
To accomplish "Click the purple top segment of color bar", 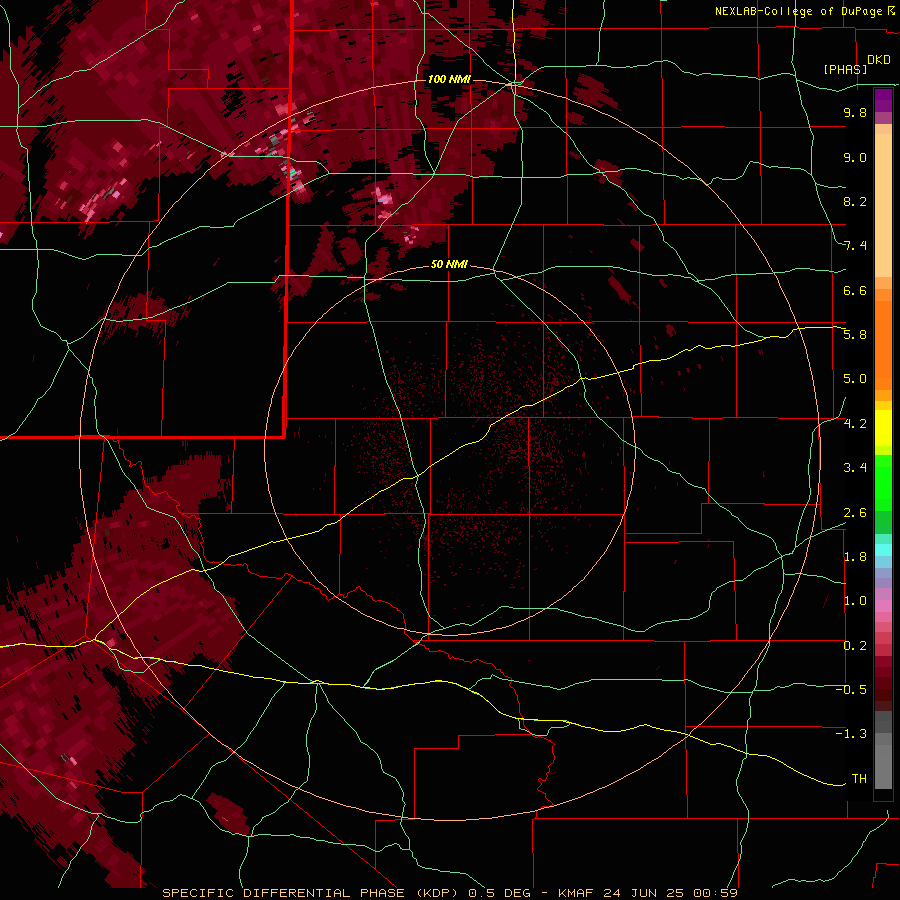I will point(883,100).
